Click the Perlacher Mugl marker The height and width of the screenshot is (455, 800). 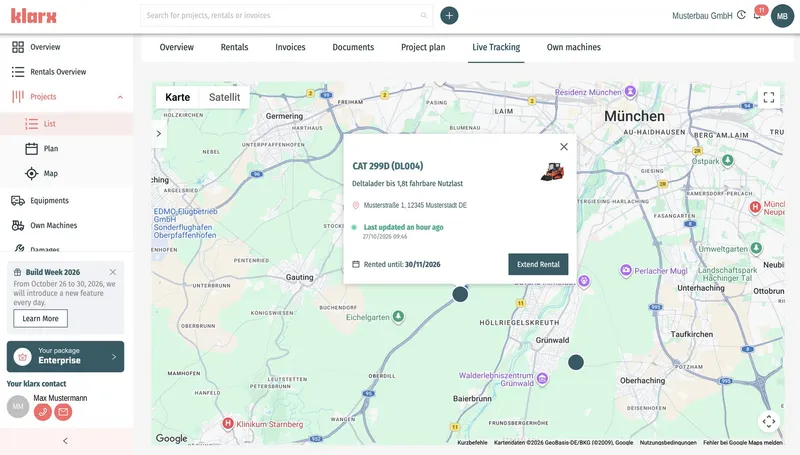click(626, 270)
